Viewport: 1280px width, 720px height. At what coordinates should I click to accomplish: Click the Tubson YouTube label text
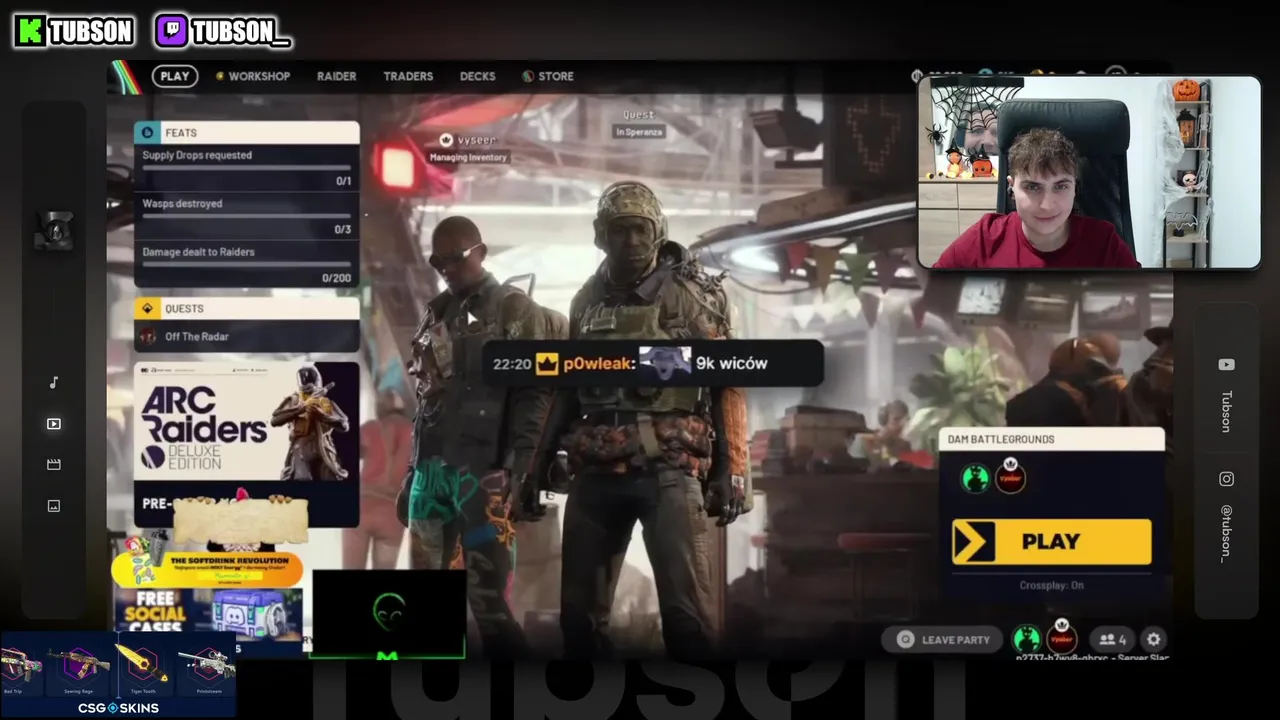[1226, 411]
